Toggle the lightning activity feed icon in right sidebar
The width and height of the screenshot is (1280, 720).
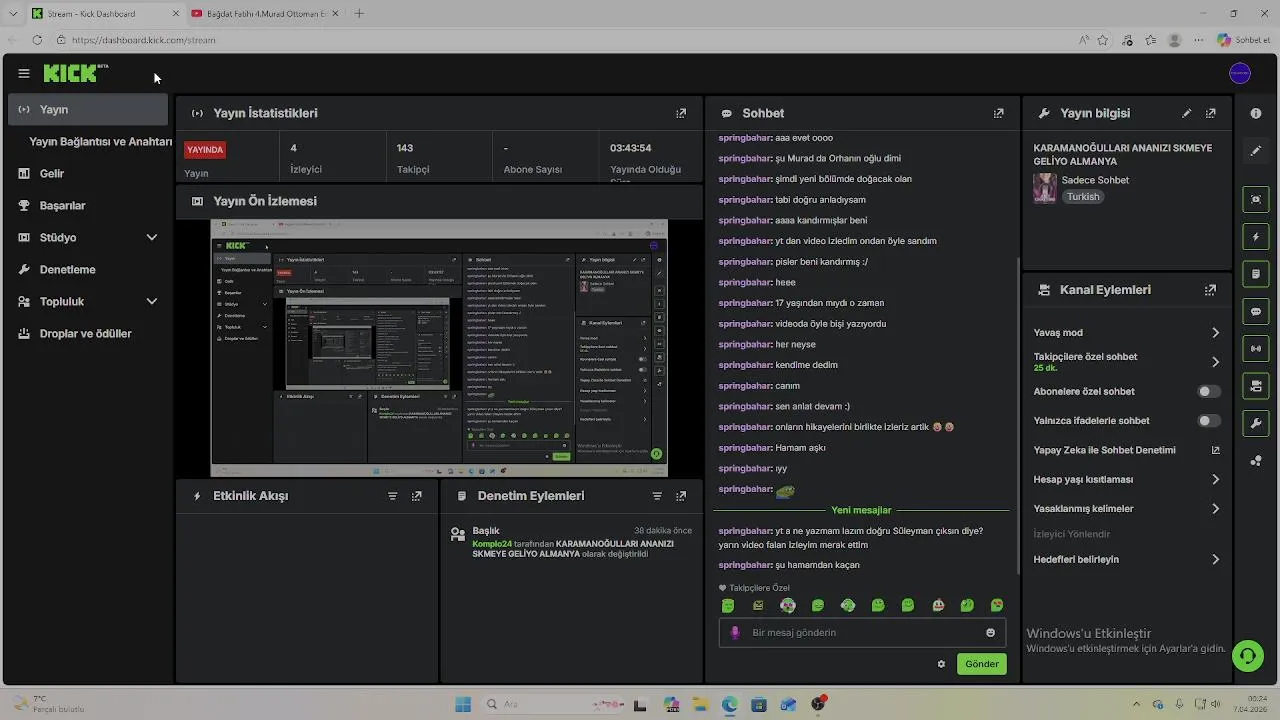pos(1256,237)
